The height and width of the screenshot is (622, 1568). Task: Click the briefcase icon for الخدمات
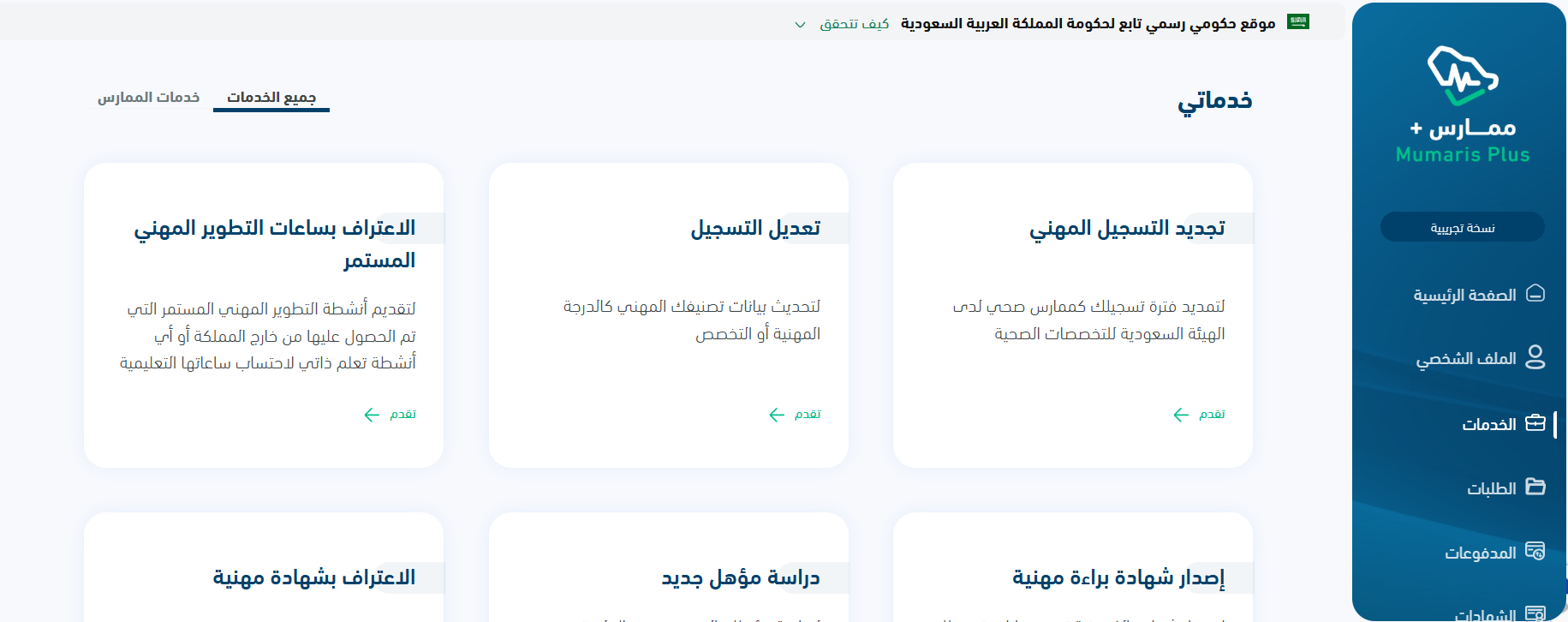point(1535,423)
